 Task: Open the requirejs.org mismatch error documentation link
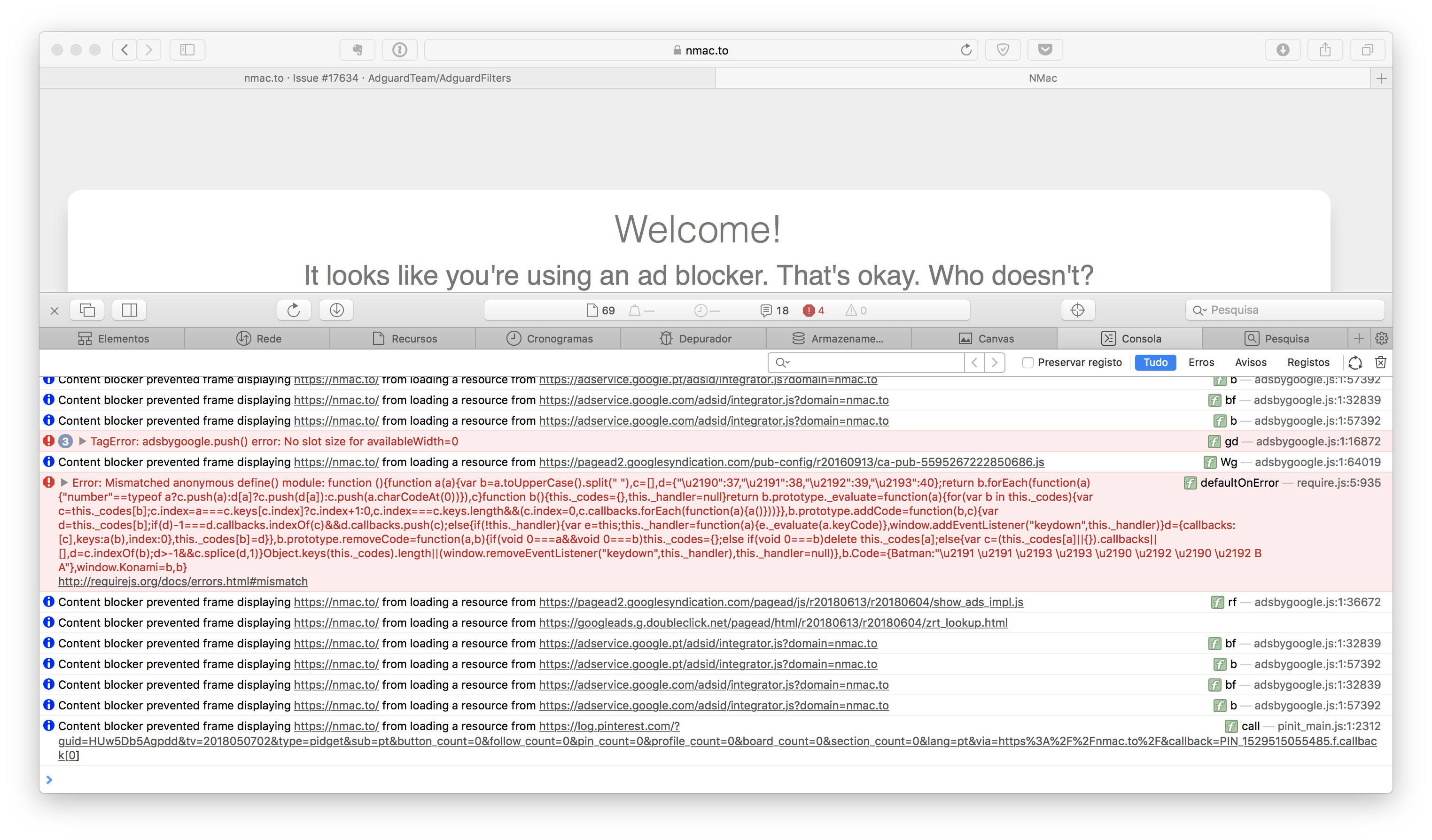coord(183,582)
